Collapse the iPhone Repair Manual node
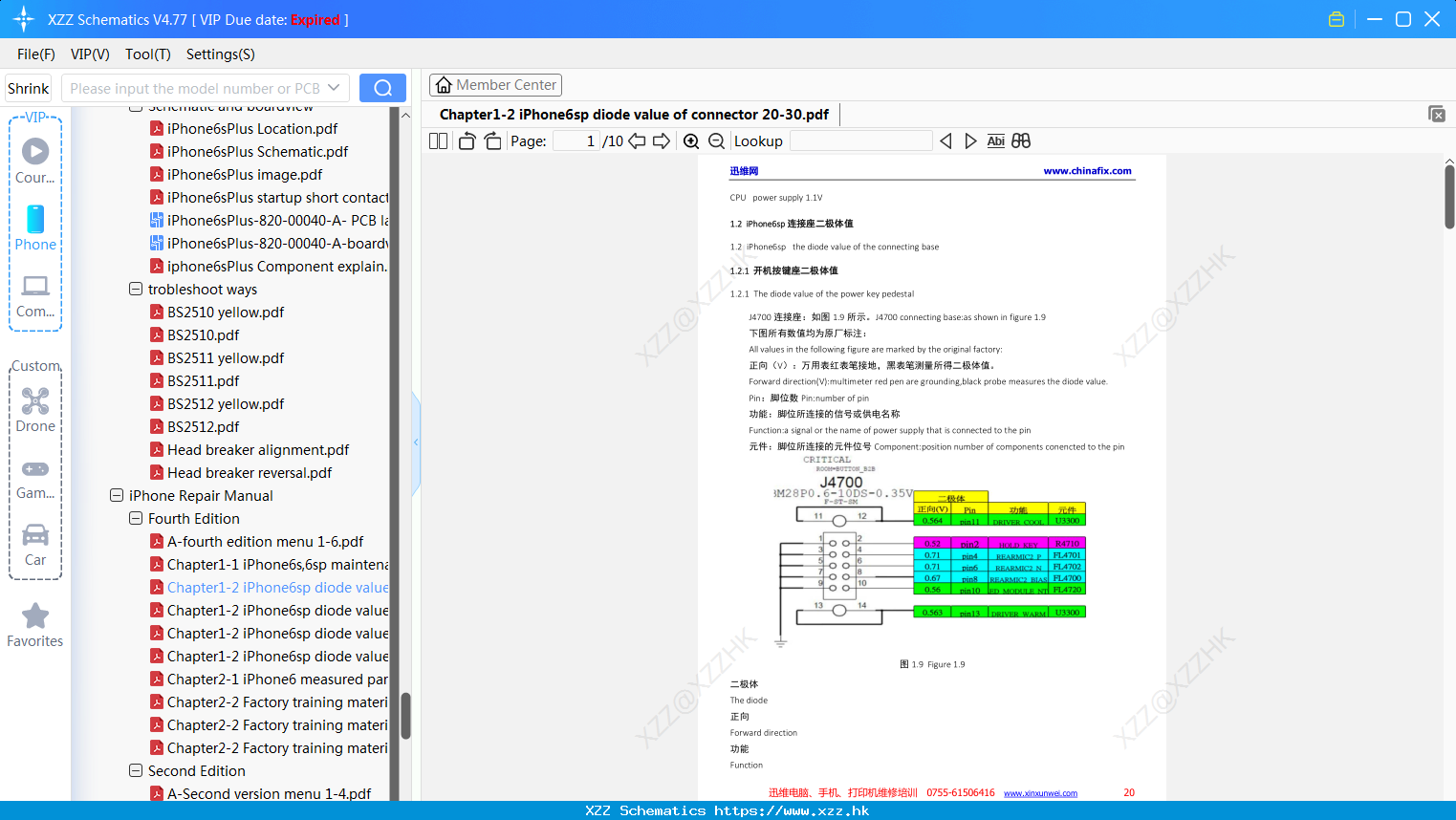 pyautogui.click(x=117, y=495)
